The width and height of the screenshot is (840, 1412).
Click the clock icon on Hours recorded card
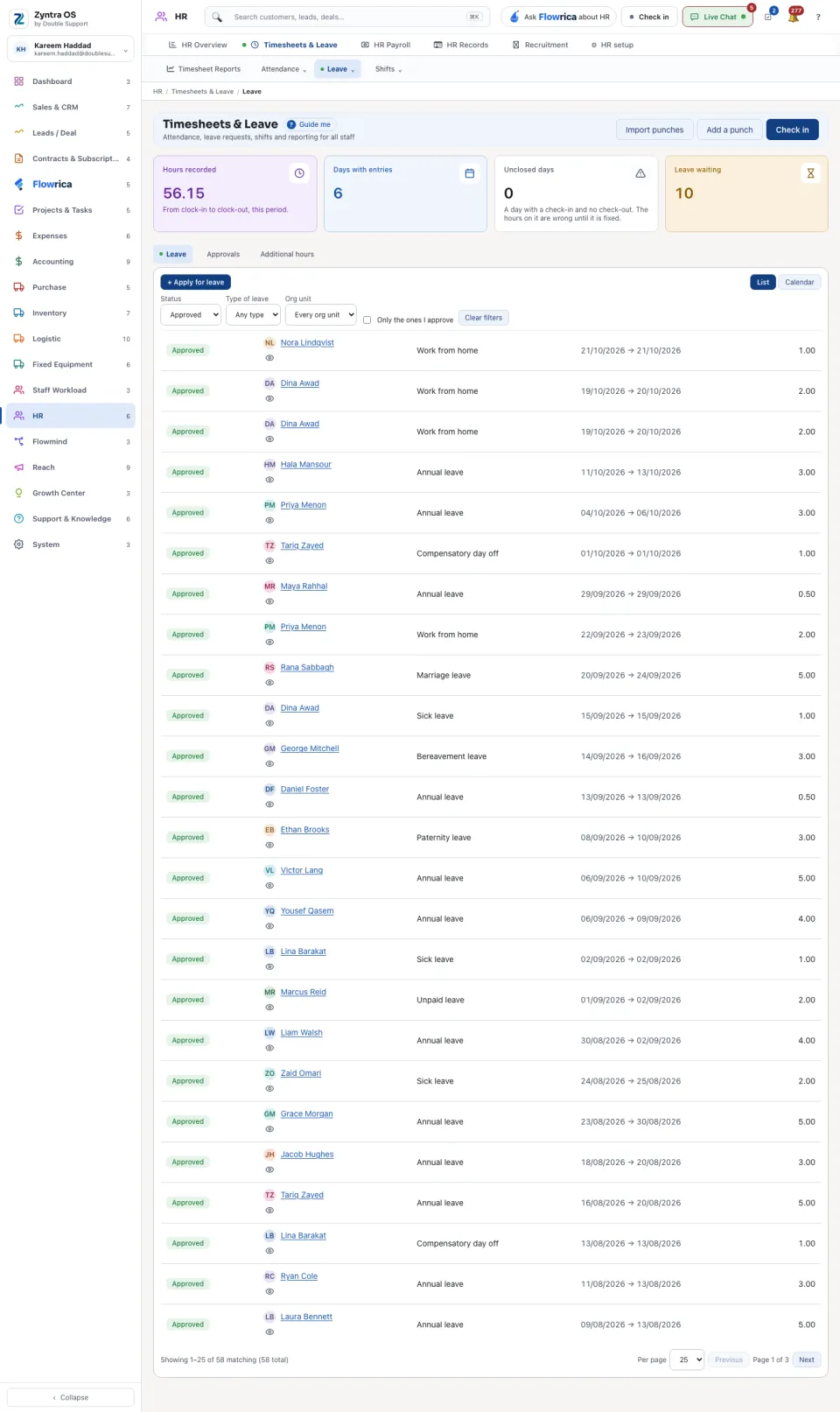pyautogui.click(x=299, y=173)
